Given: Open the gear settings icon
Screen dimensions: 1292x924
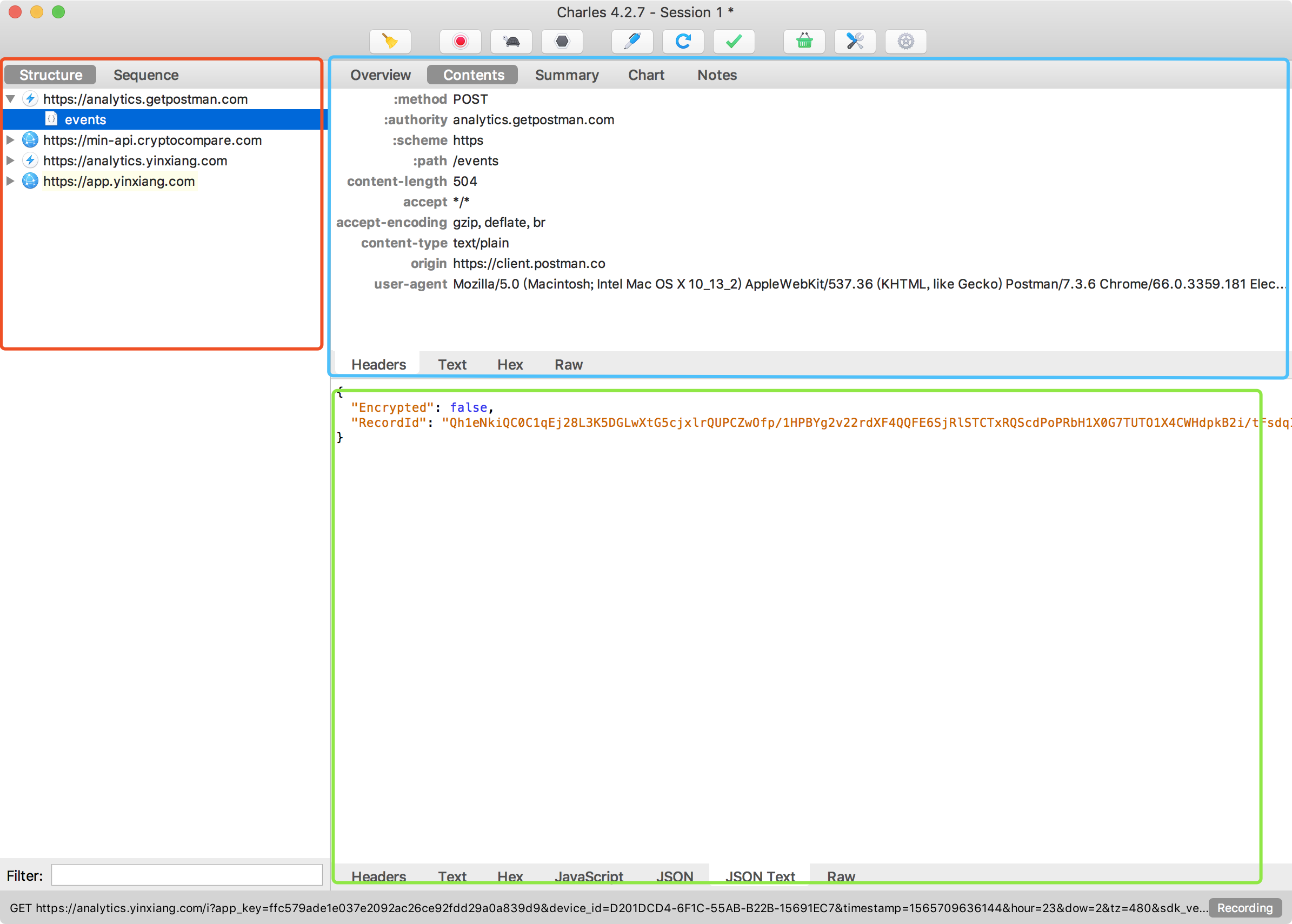Looking at the screenshot, I should pos(905,42).
